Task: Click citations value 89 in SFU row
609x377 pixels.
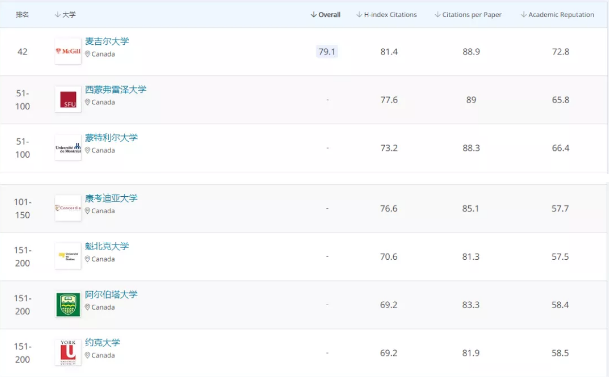Action: (x=471, y=100)
